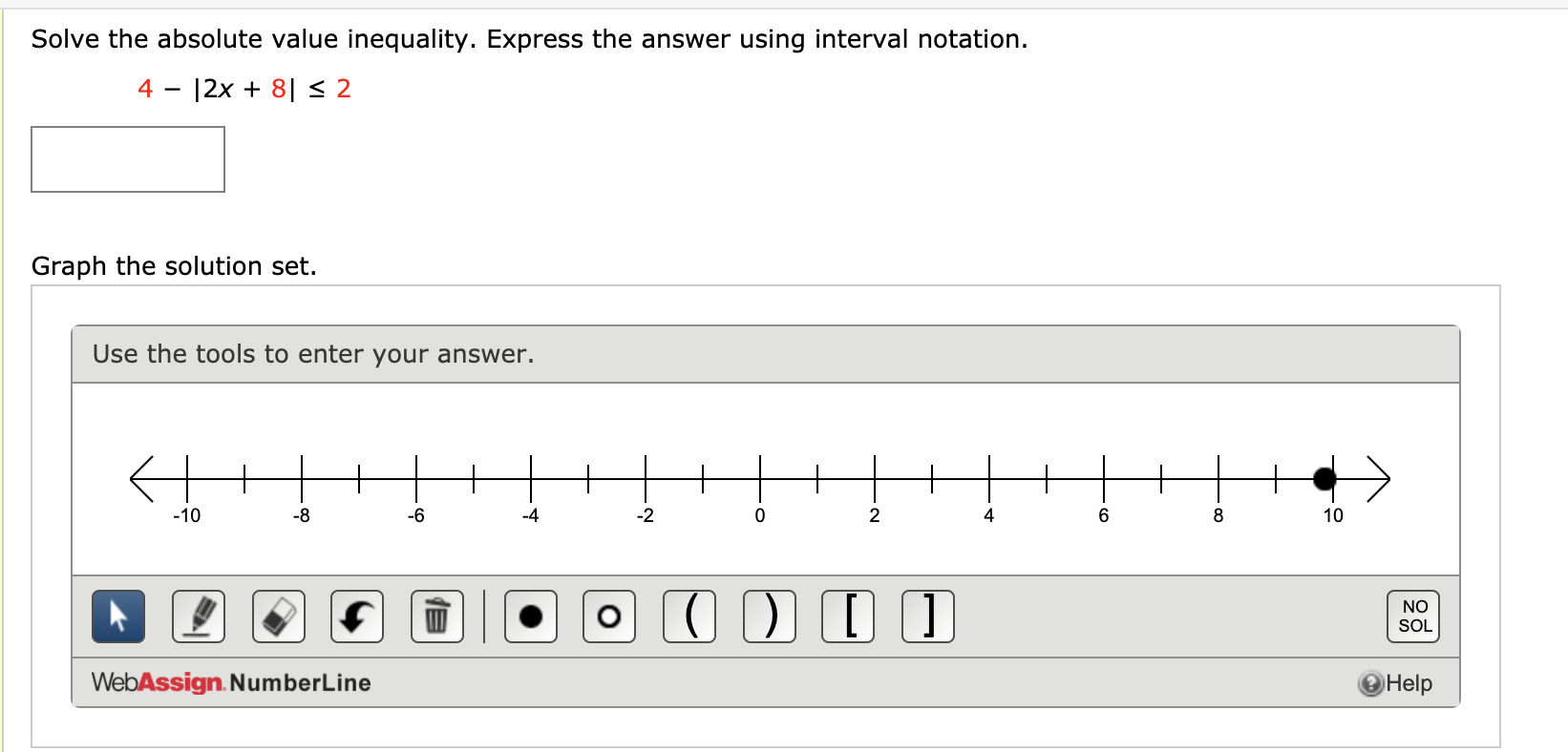Click the WebAssign NumberLine label
This screenshot has width=1568, height=752.
click(230, 682)
